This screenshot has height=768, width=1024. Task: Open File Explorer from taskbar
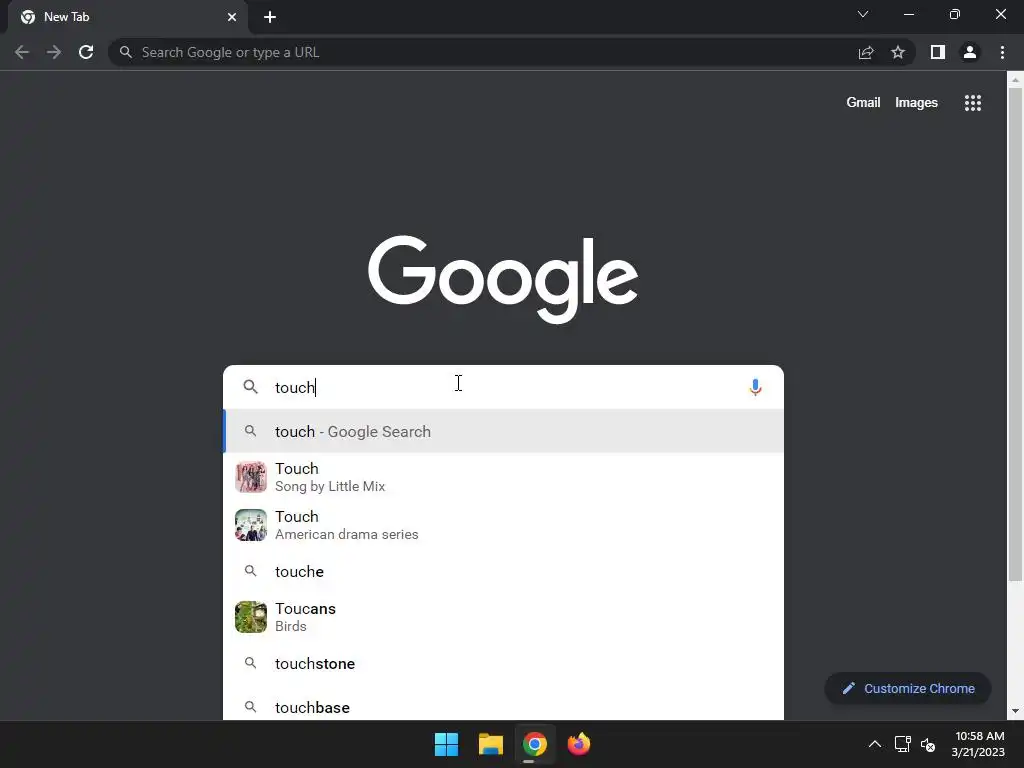490,744
